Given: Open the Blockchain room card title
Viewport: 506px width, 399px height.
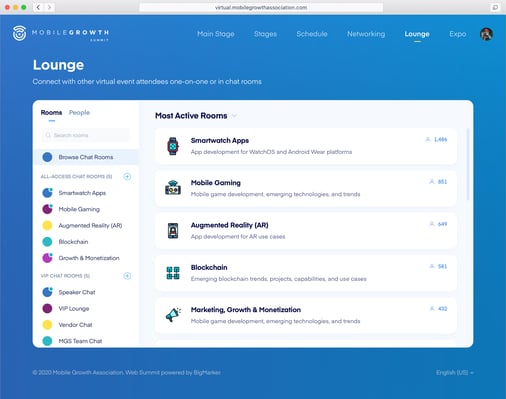Looking at the screenshot, I should pos(209,267).
